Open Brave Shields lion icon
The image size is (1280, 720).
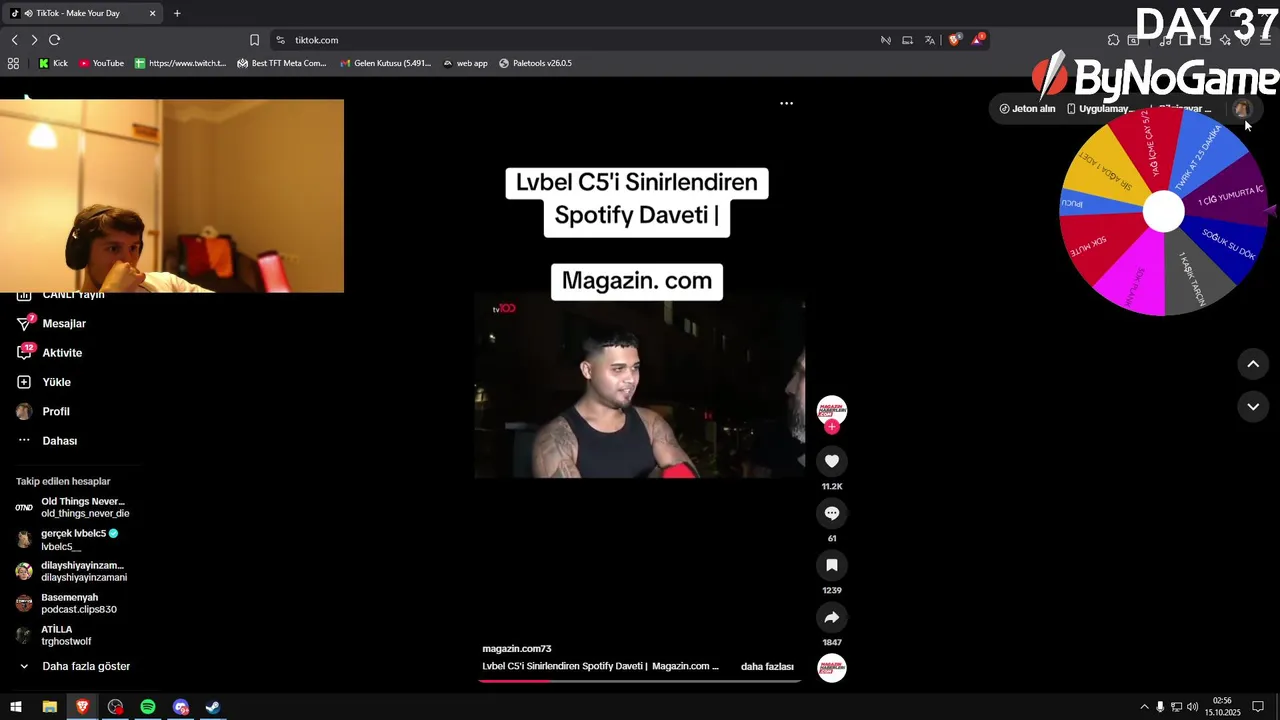tap(954, 40)
